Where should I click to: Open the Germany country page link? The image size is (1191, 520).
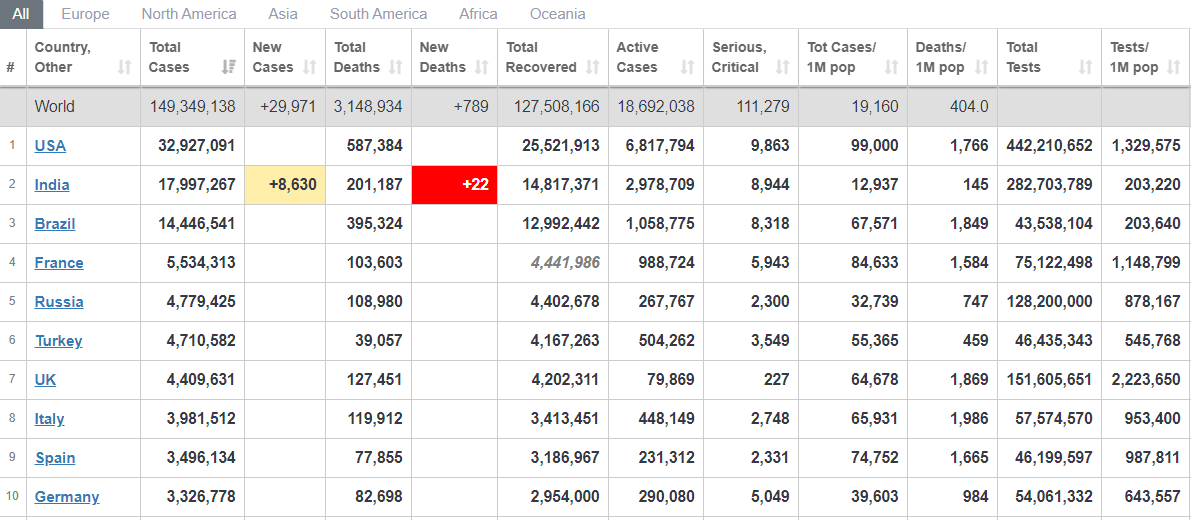tap(67, 497)
